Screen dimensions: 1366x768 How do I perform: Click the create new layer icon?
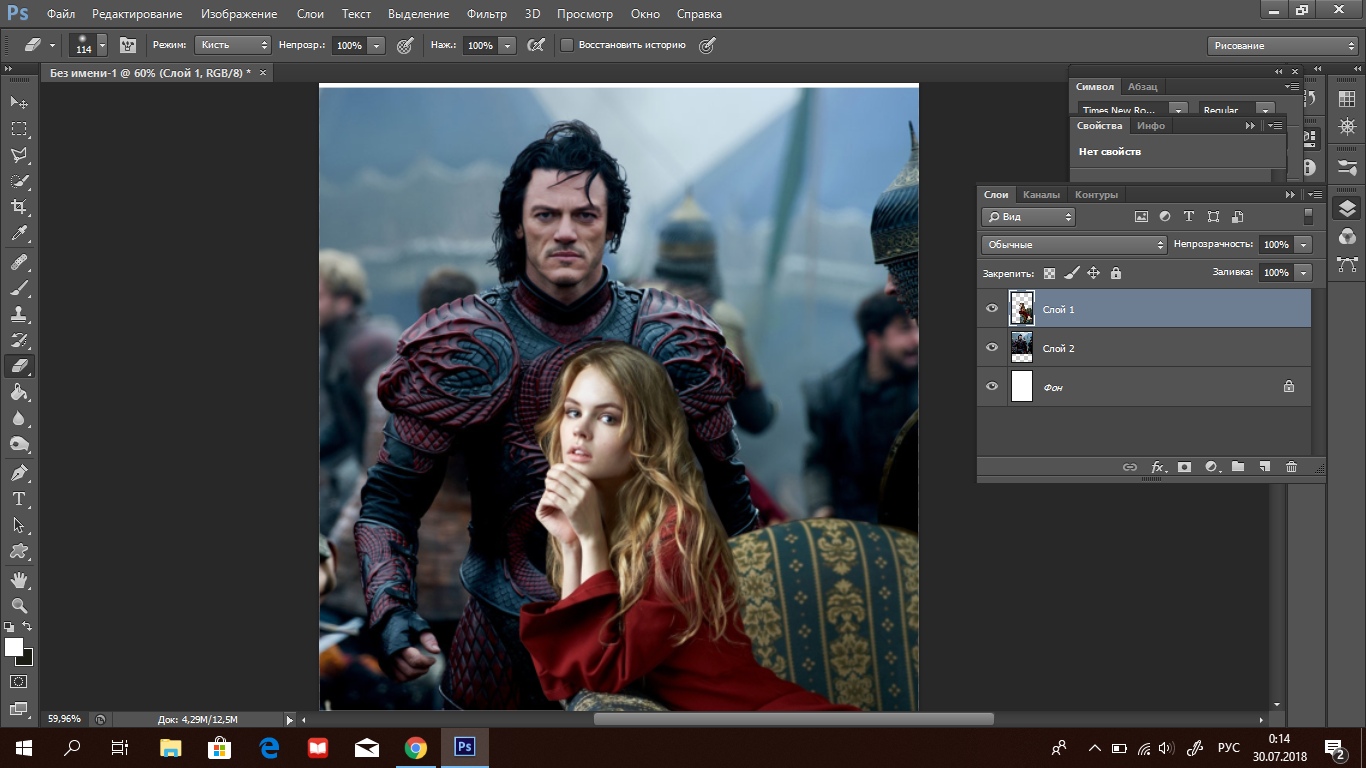pos(1264,467)
